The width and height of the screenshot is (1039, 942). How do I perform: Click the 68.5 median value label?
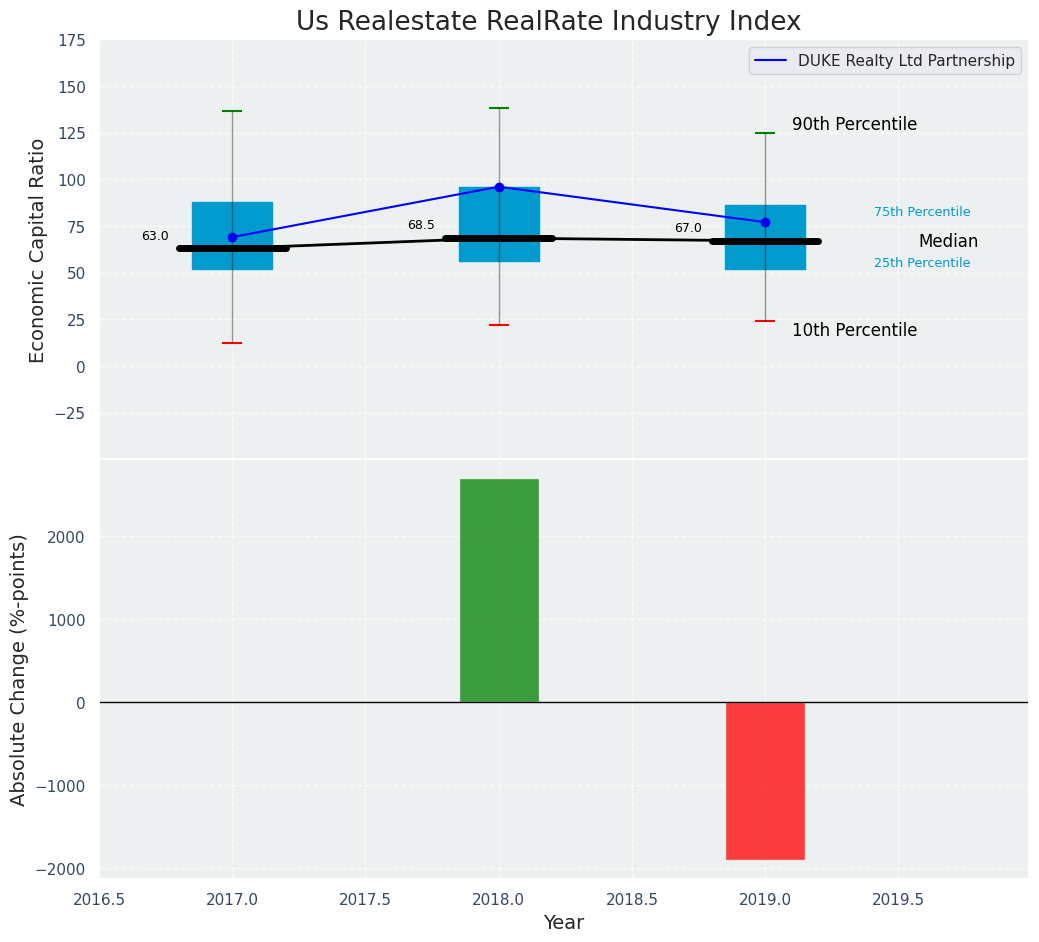pyautogui.click(x=421, y=225)
